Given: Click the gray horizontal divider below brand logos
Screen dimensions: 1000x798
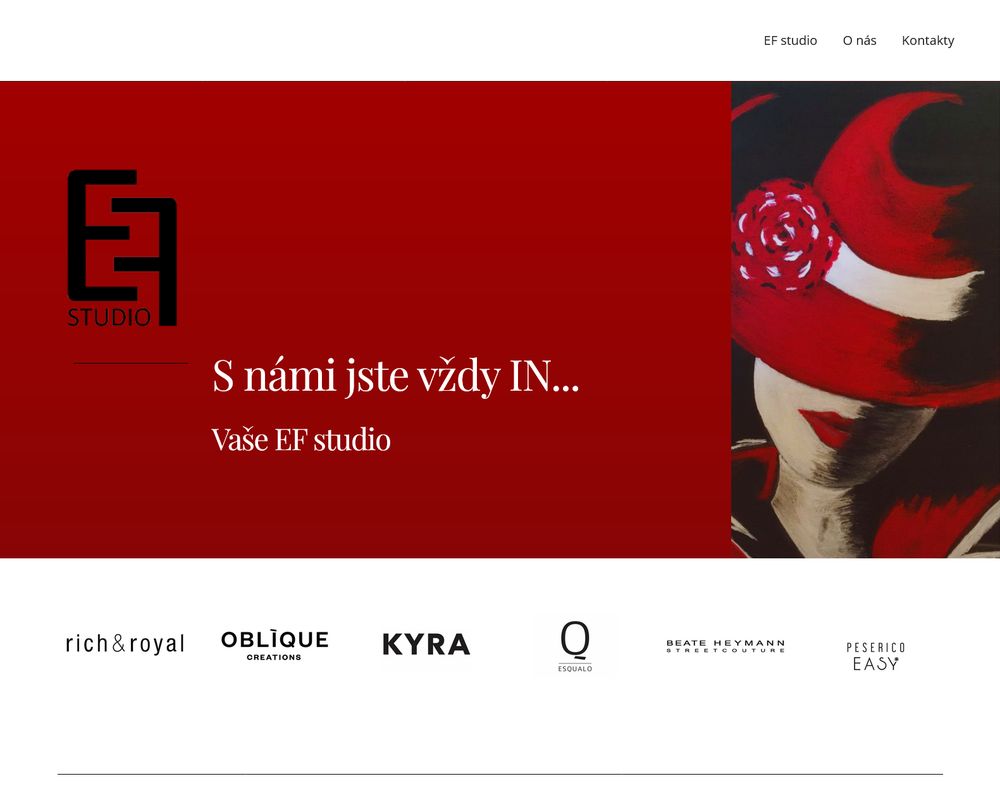Looking at the screenshot, I should click(500, 774).
